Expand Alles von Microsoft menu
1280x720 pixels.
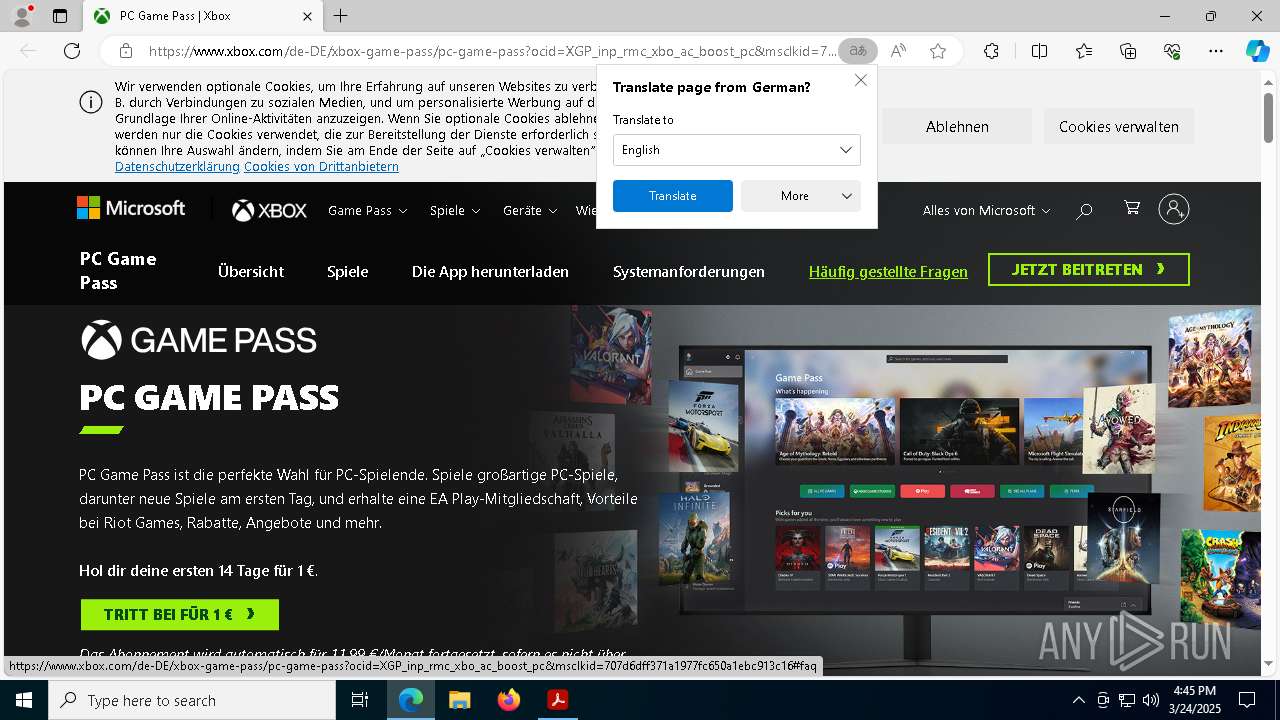point(986,210)
